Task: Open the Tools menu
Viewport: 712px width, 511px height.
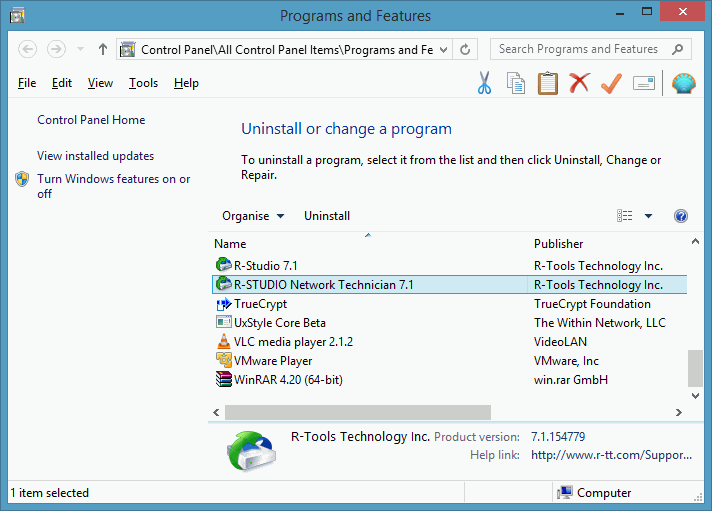Action: pyautogui.click(x=143, y=83)
